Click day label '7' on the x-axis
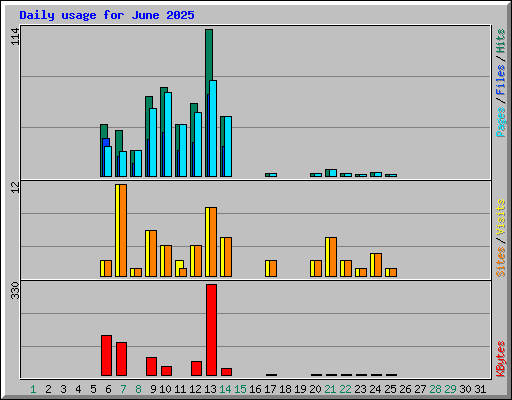The image size is (512, 400). (123, 389)
